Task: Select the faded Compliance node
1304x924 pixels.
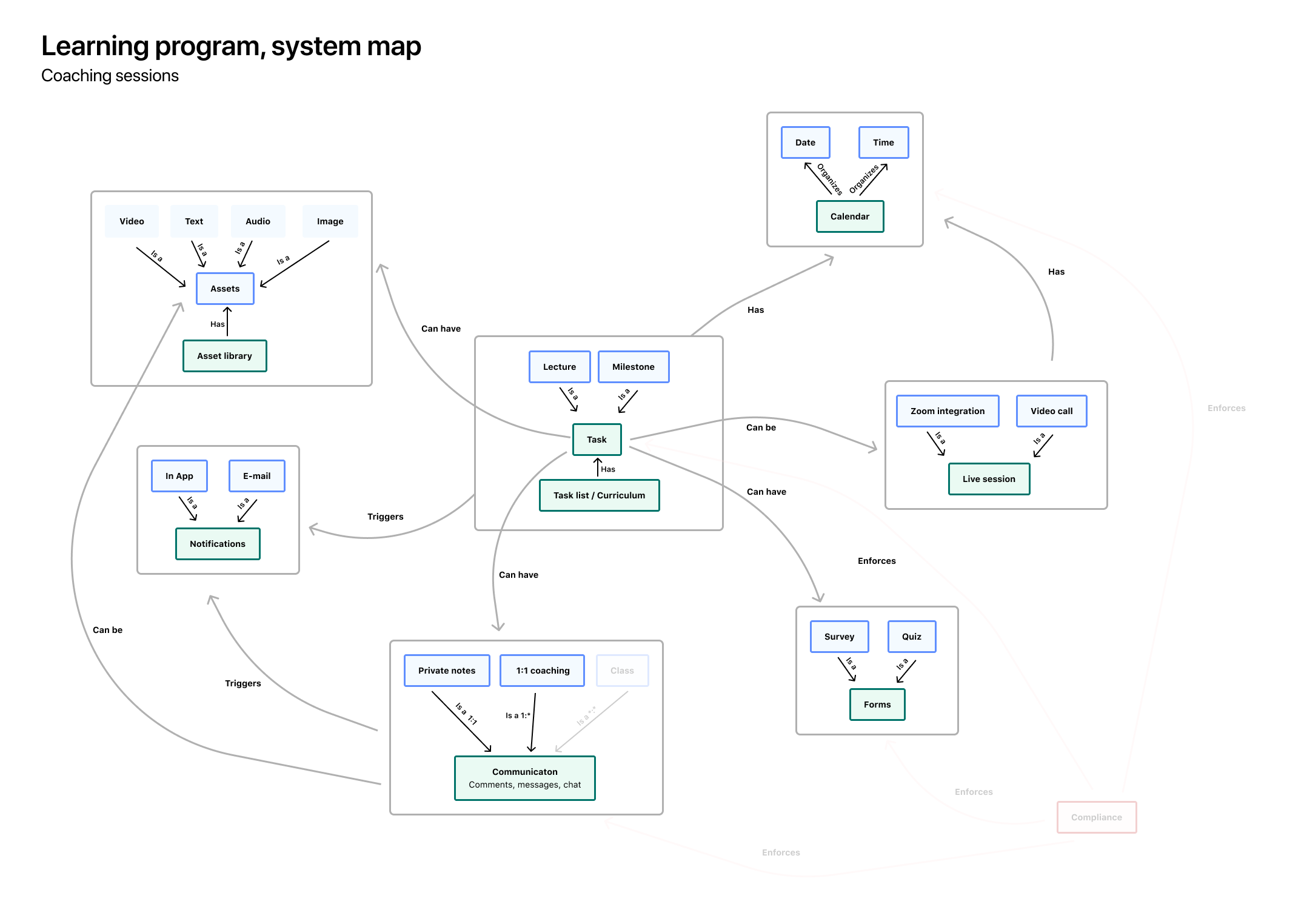Action: 1096,817
